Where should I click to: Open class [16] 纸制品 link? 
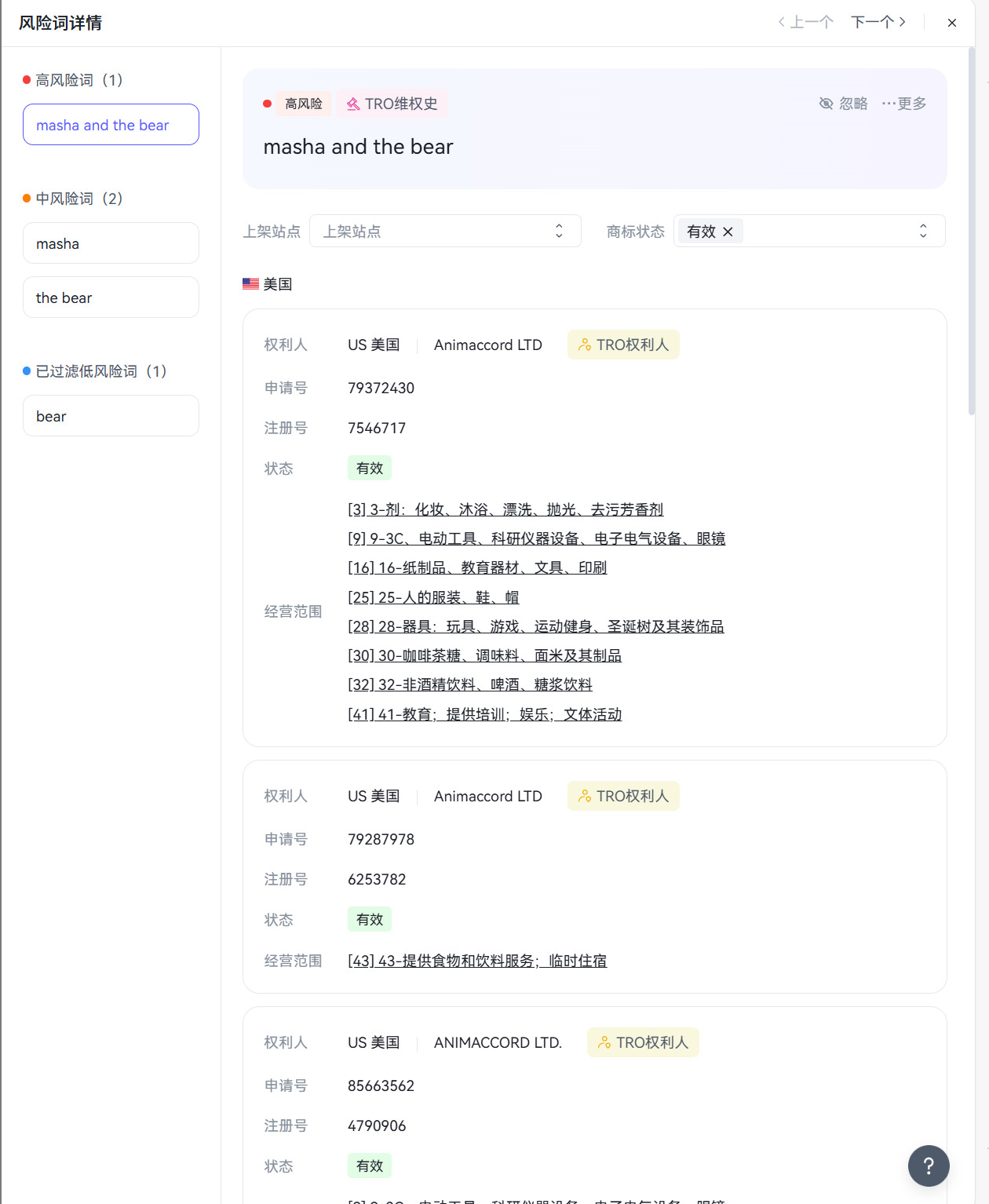477,567
